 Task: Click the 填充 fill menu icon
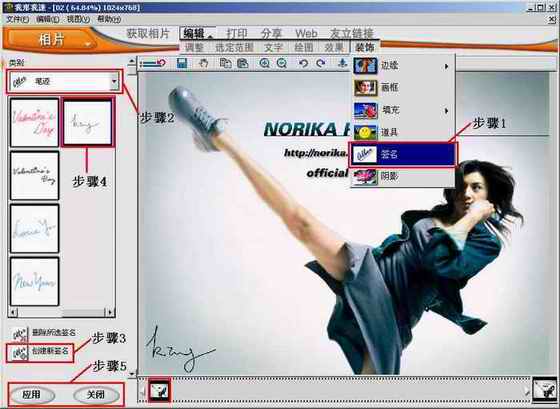[x=365, y=110]
